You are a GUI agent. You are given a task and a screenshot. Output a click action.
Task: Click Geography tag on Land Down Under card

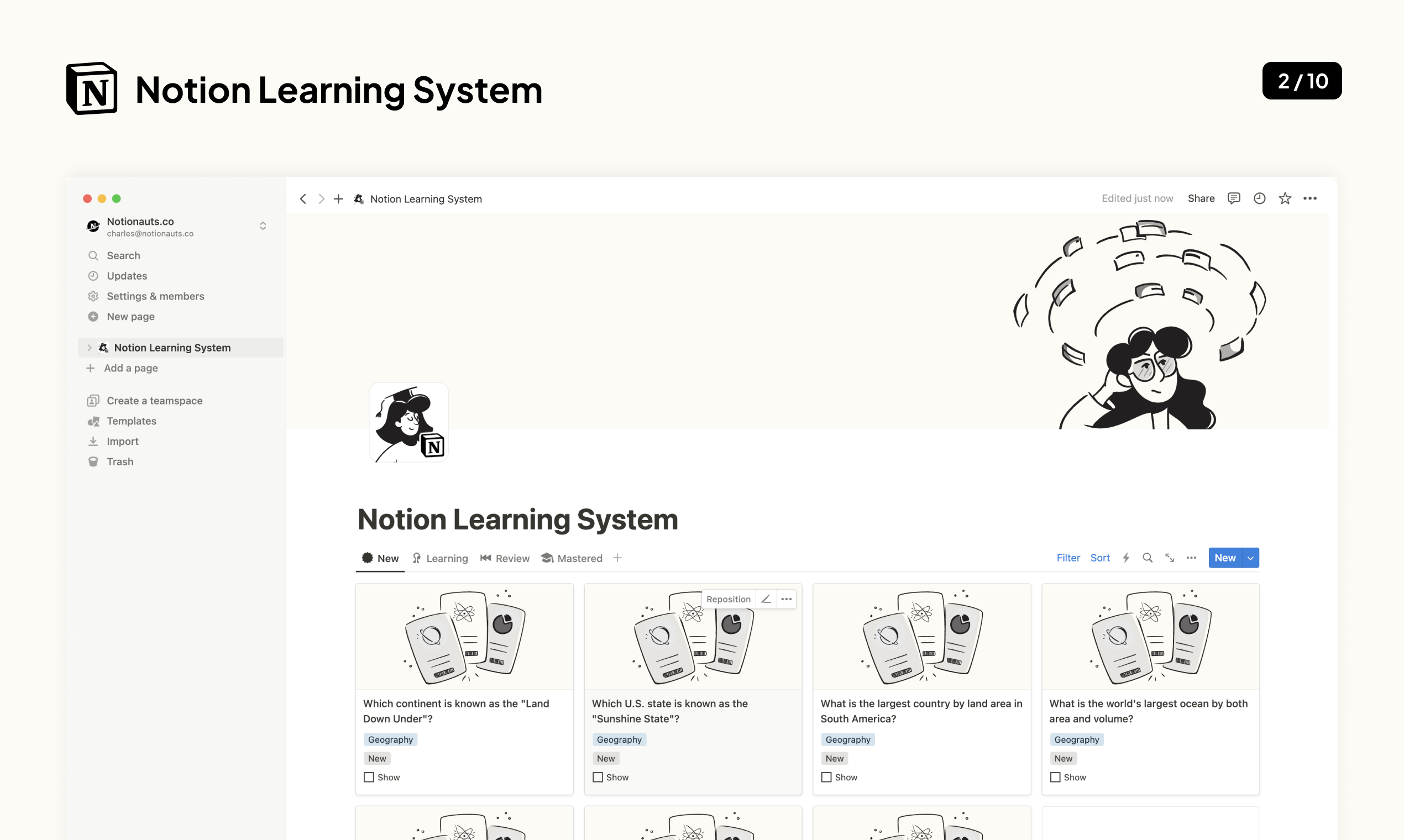pos(390,739)
